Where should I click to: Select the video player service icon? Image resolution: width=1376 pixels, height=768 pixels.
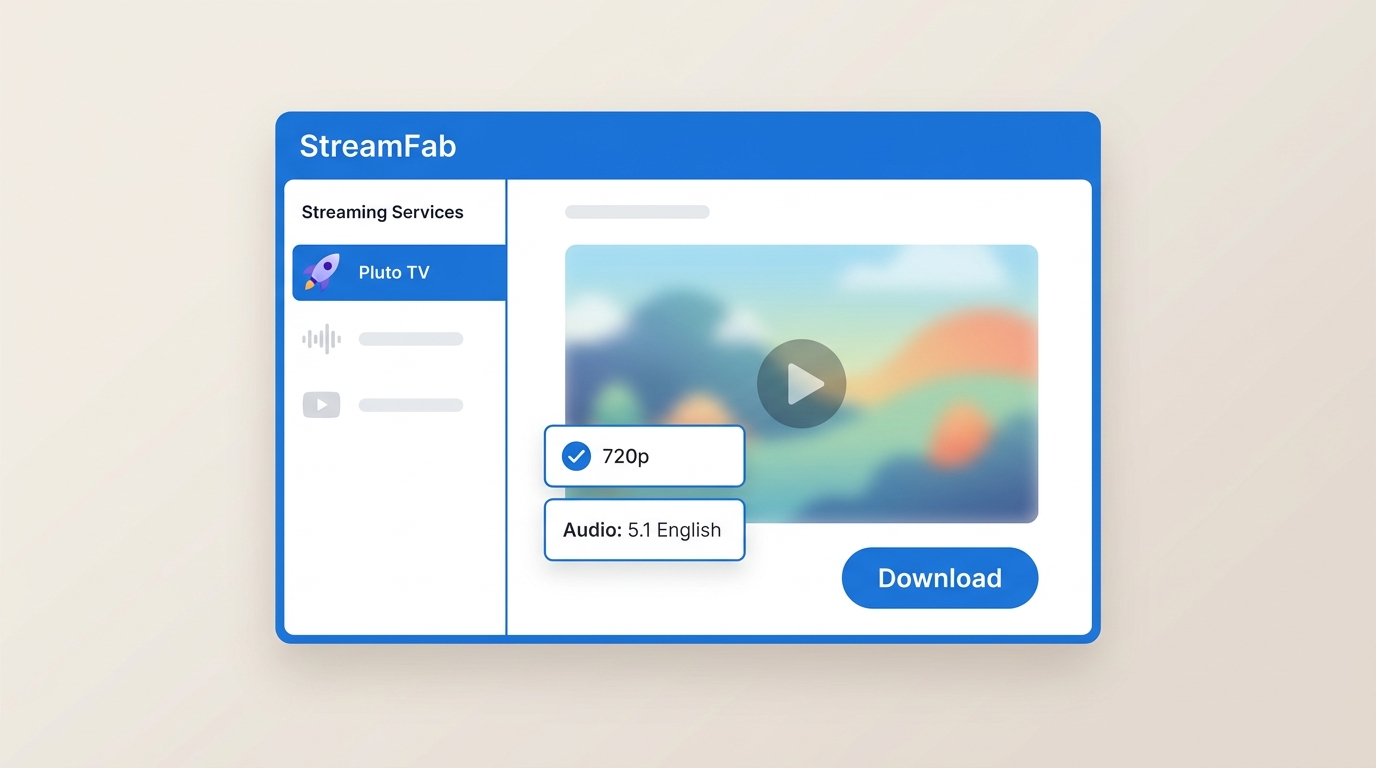[322, 405]
